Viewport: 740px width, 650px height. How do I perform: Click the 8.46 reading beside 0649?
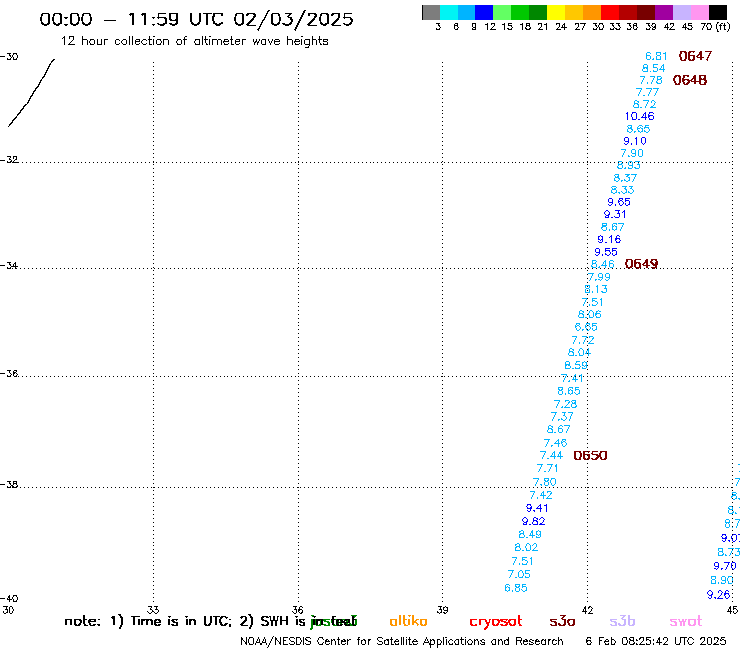603,264
